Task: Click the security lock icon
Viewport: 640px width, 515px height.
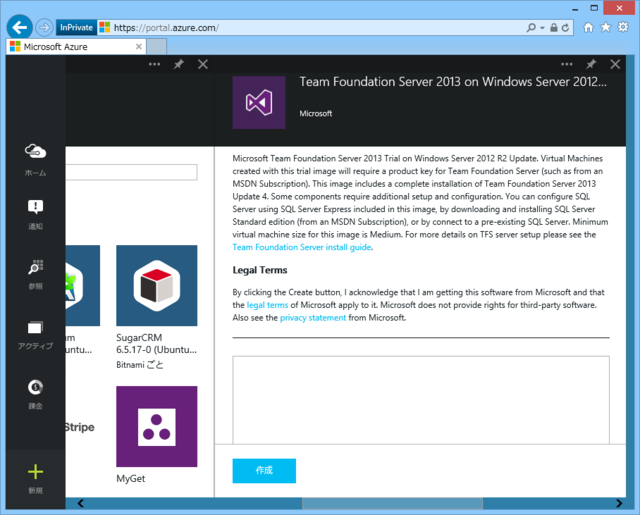Action: [x=553, y=27]
